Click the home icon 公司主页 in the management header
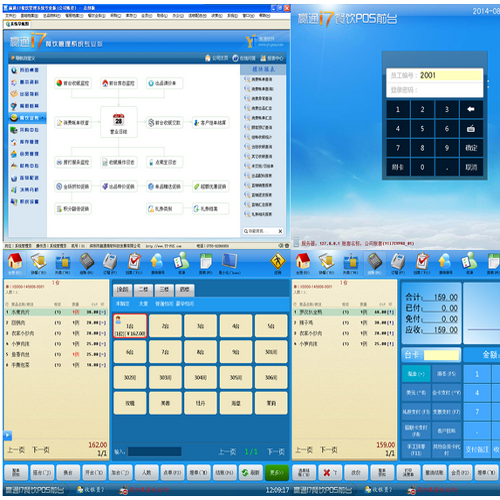Viewport: 500px width, 500px height. click(216, 58)
